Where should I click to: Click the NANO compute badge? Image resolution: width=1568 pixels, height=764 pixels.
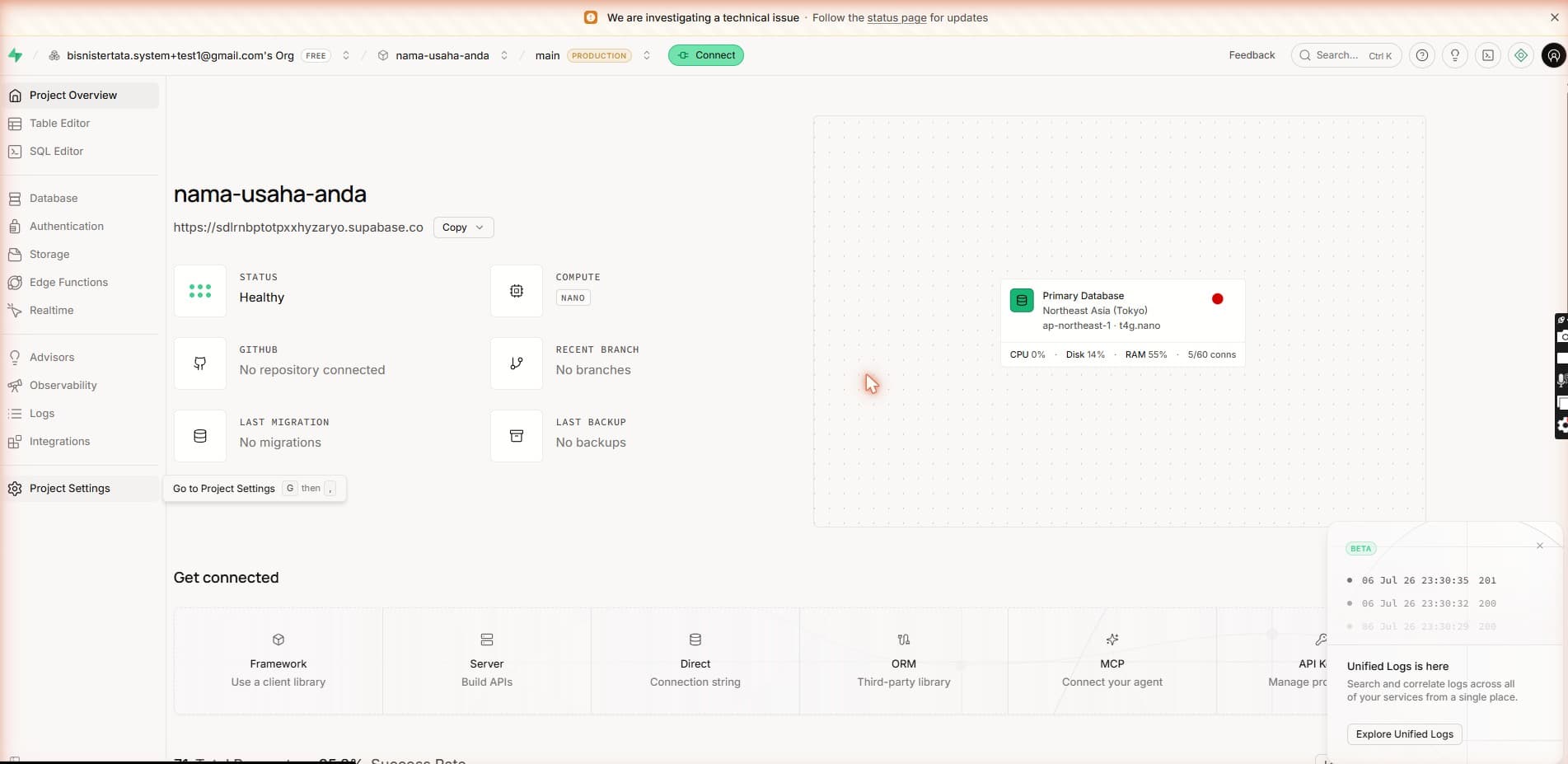(573, 298)
